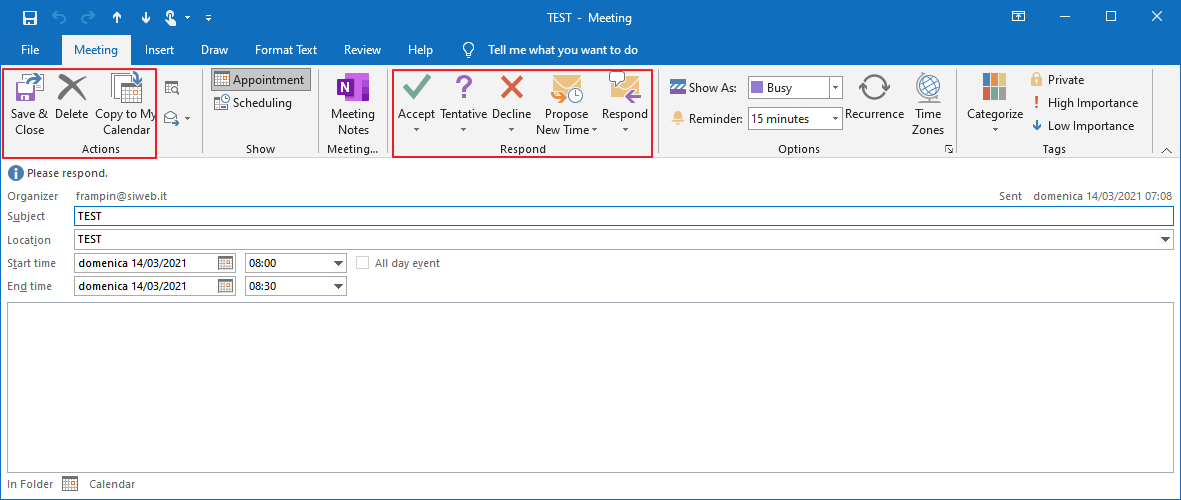This screenshot has width=1181, height=500.
Task: Switch to Appointment view
Action: [x=260, y=80]
